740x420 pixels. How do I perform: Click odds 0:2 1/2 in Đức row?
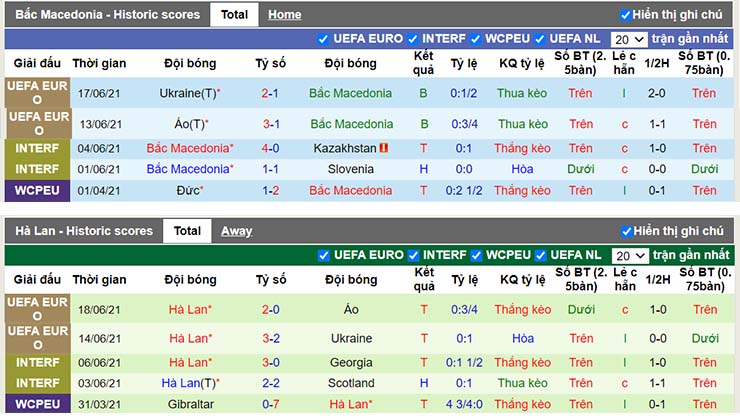464,191
